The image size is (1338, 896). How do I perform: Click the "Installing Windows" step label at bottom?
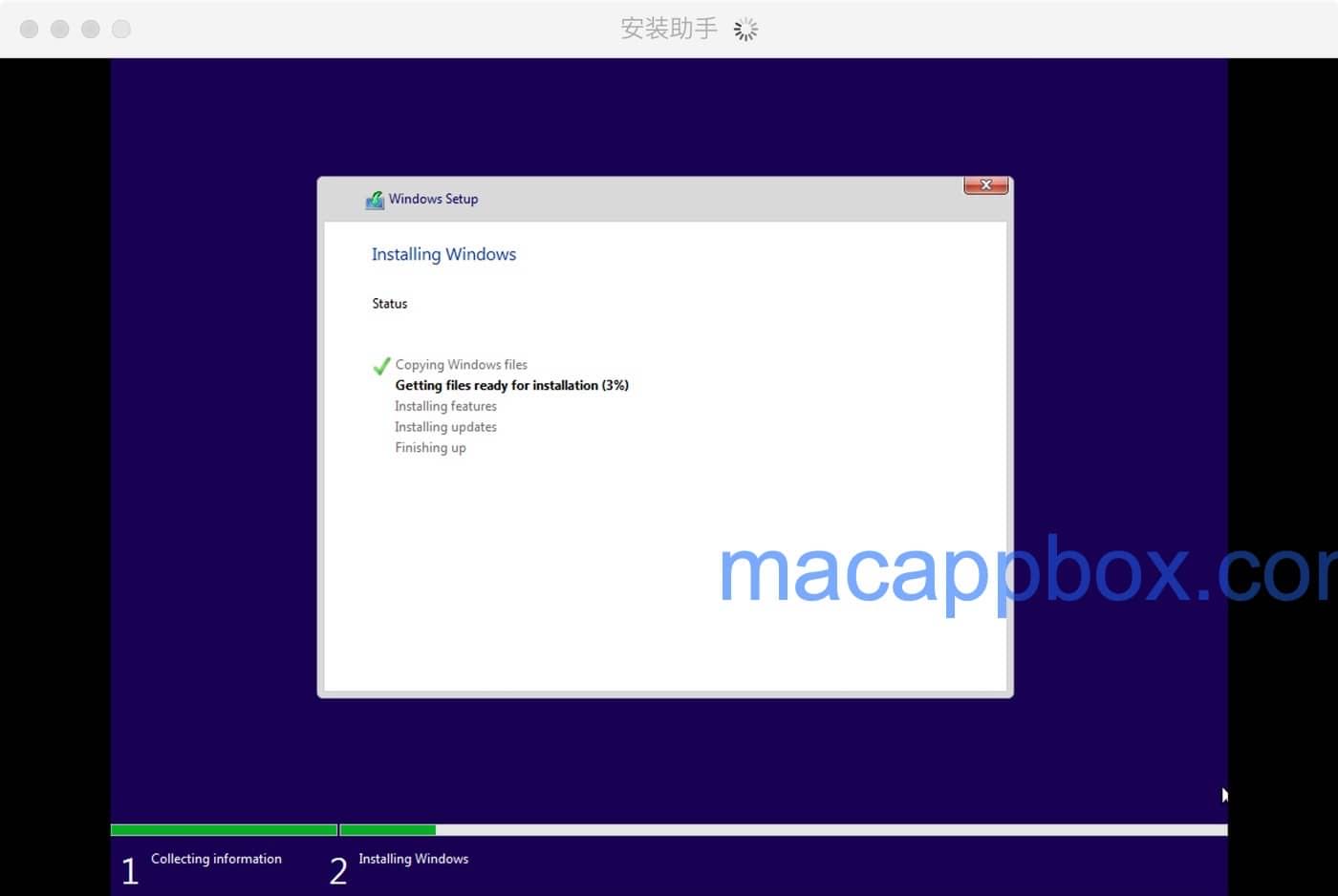click(x=414, y=859)
